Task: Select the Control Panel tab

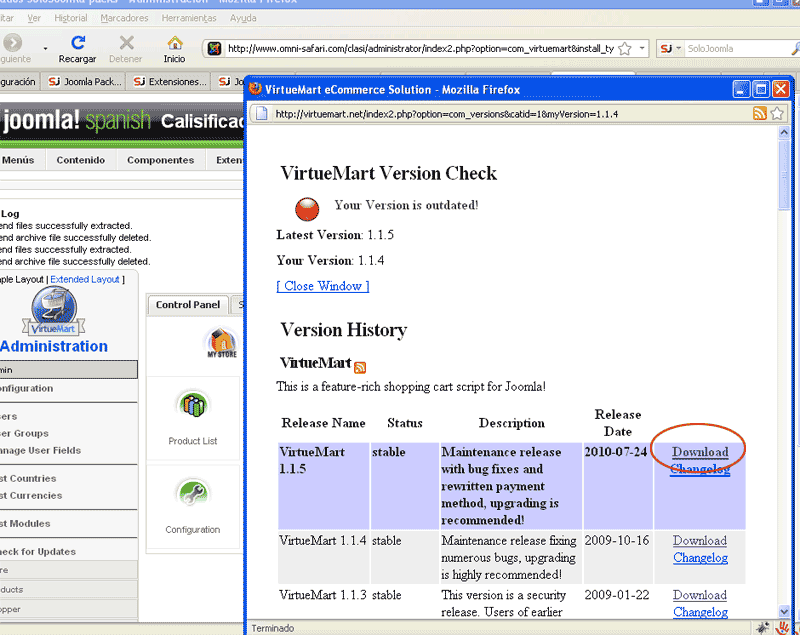Action: (188, 304)
